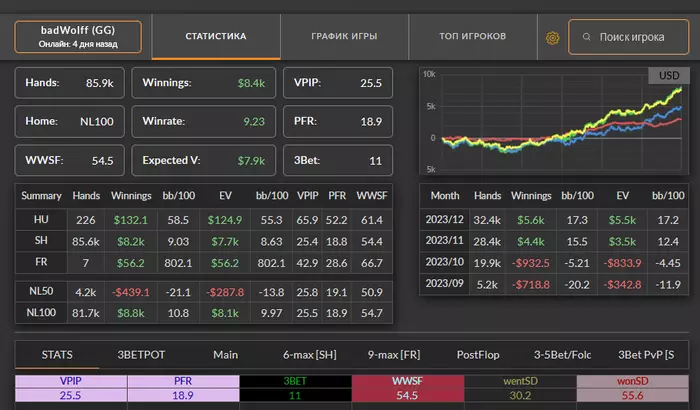
Task: Switch to the PostFlop sub-tab
Action: point(478,355)
